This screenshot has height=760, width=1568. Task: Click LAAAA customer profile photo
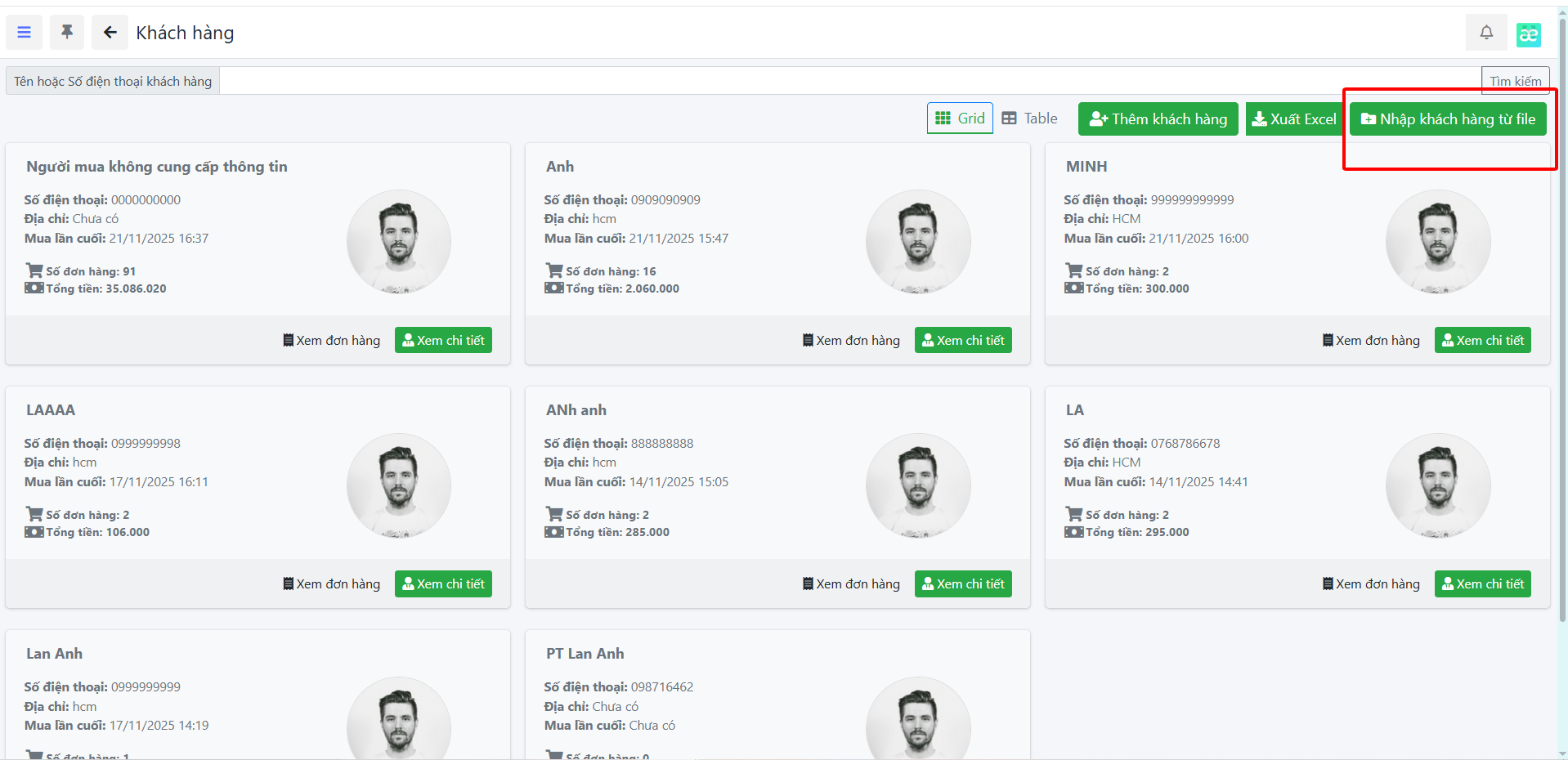pyautogui.click(x=399, y=485)
